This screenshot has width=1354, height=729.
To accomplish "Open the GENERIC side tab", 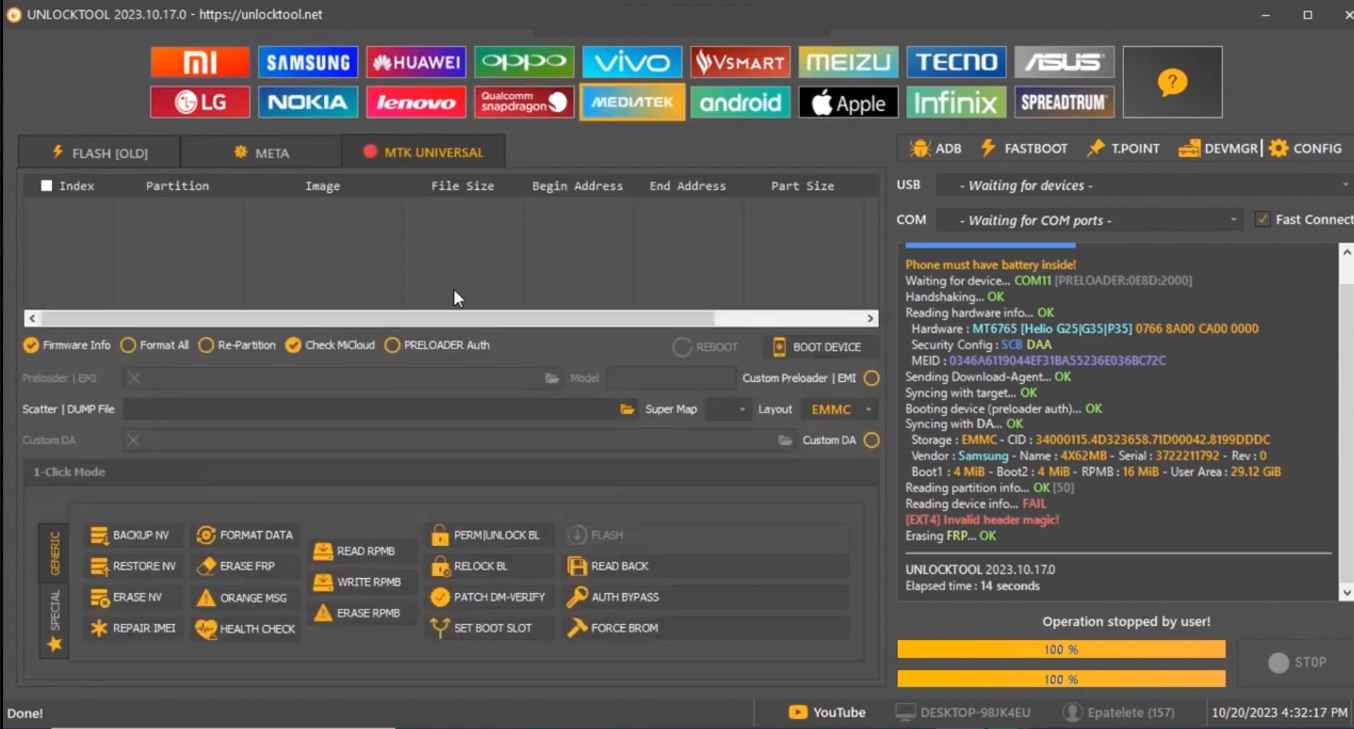I will click(x=54, y=553).
